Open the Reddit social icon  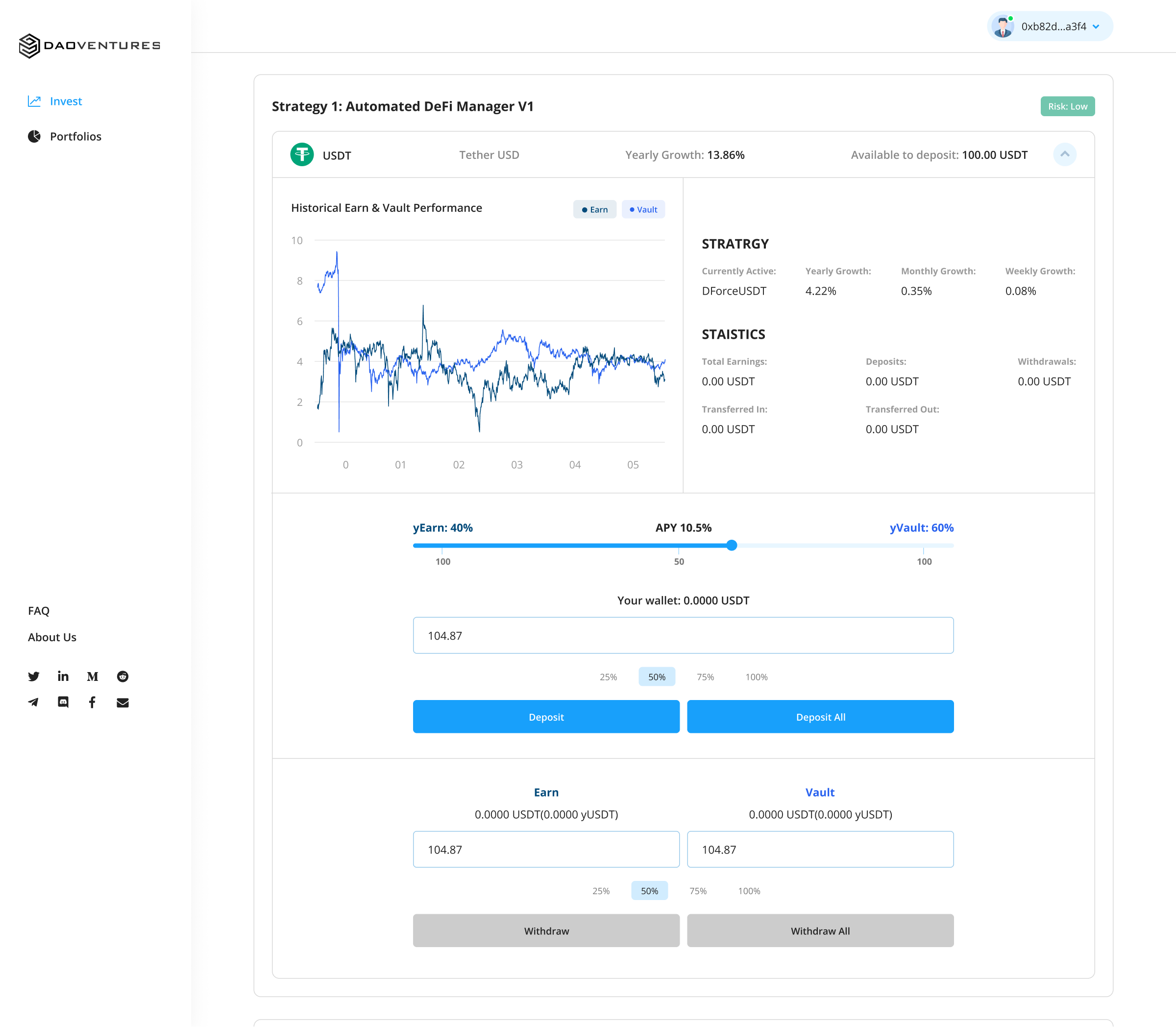(x=122, y=677)
